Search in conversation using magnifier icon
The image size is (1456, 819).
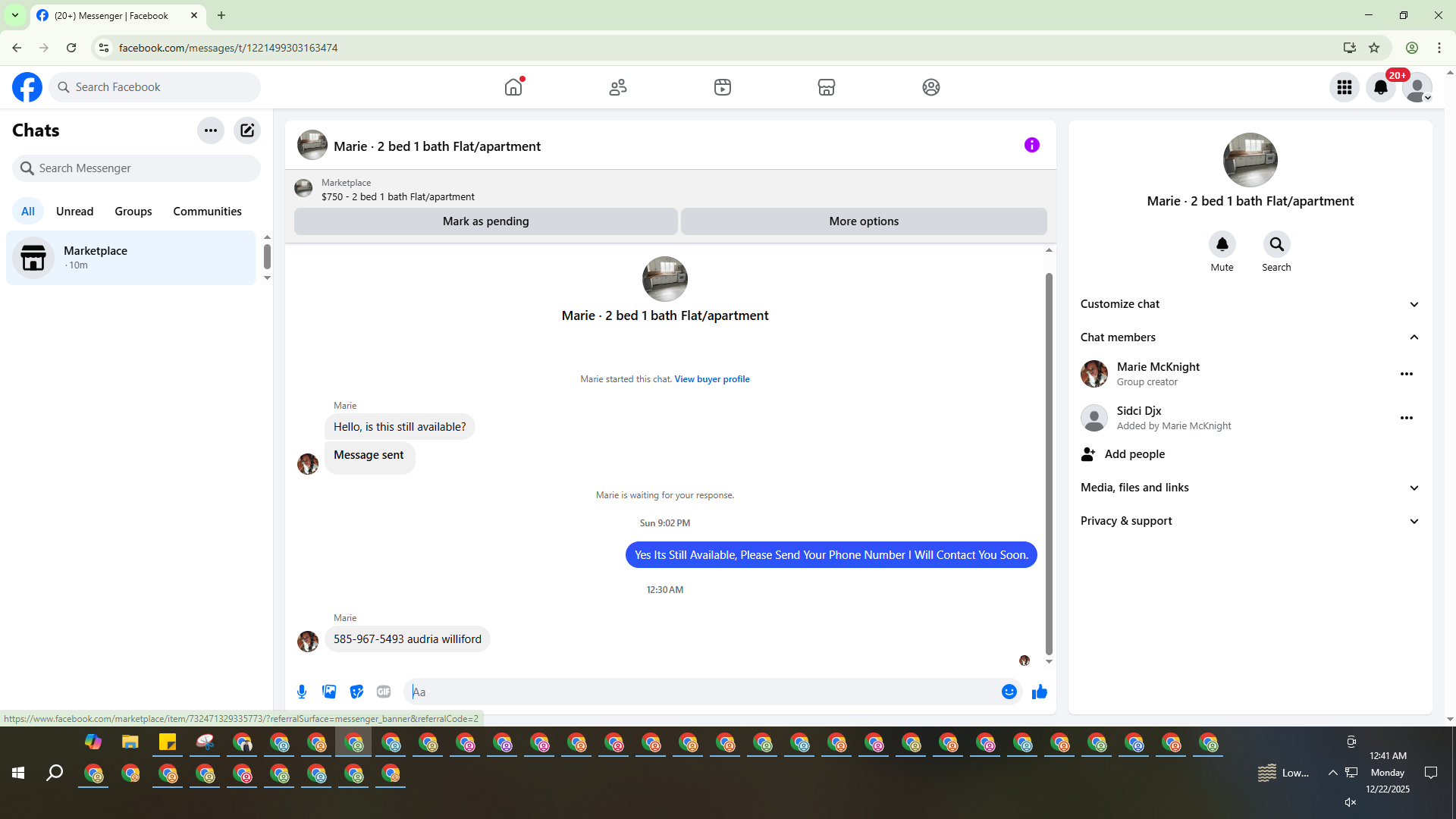tap(1277, 244)
